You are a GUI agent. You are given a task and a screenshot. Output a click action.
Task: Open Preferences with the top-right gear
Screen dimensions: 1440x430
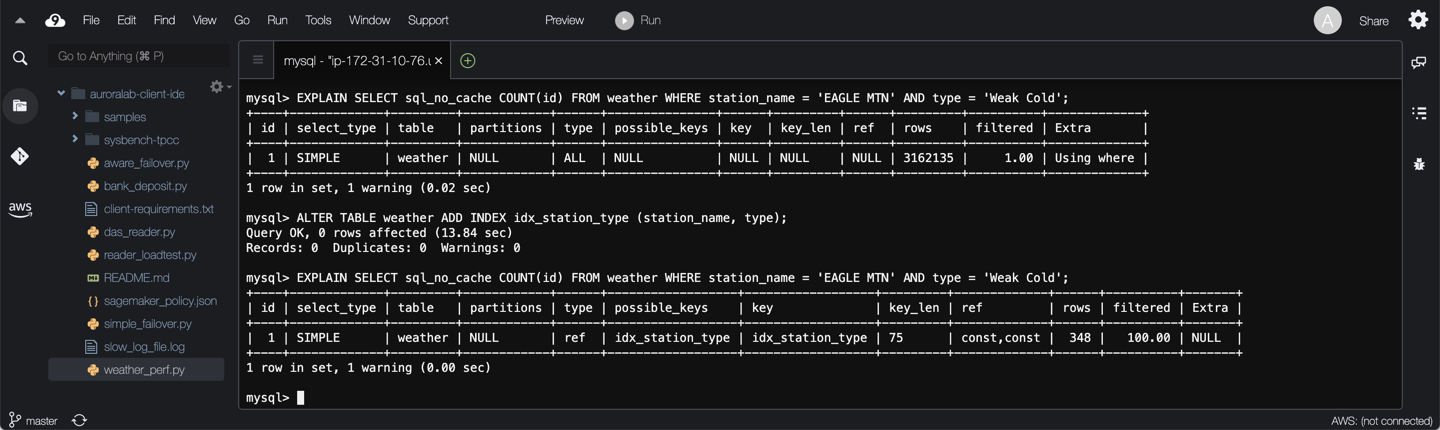pos(1418,20)
